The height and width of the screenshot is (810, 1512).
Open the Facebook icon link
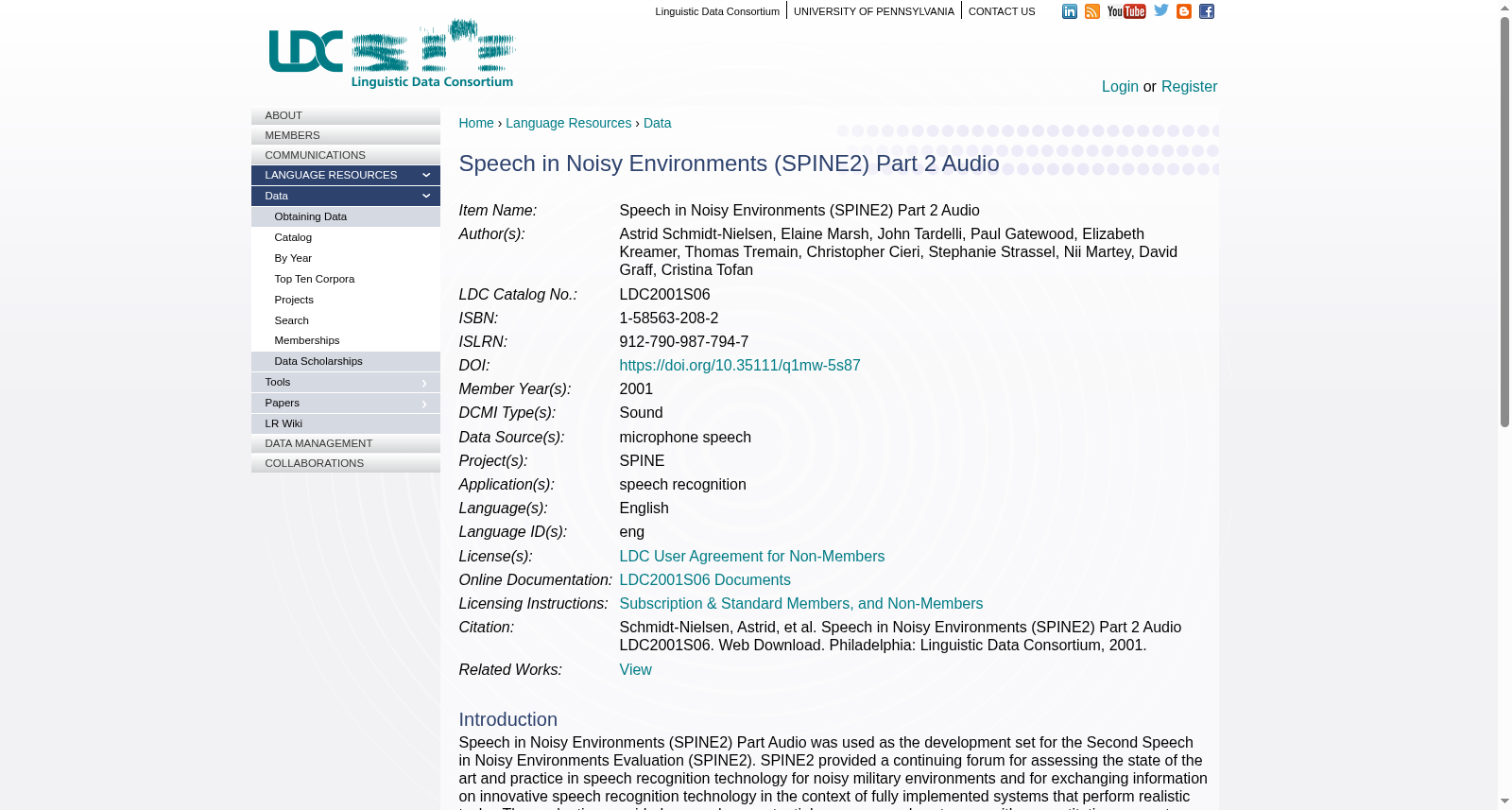1207,11
